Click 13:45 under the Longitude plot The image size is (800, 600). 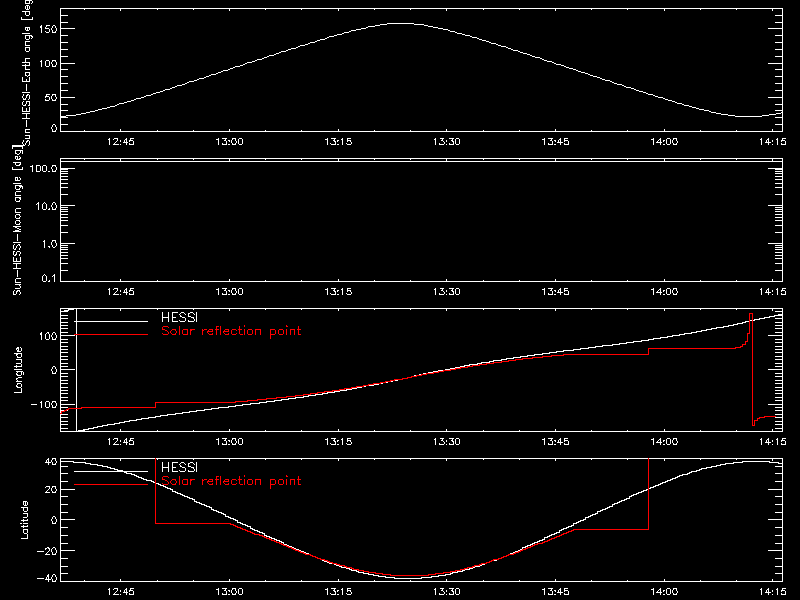pos(555,442)
